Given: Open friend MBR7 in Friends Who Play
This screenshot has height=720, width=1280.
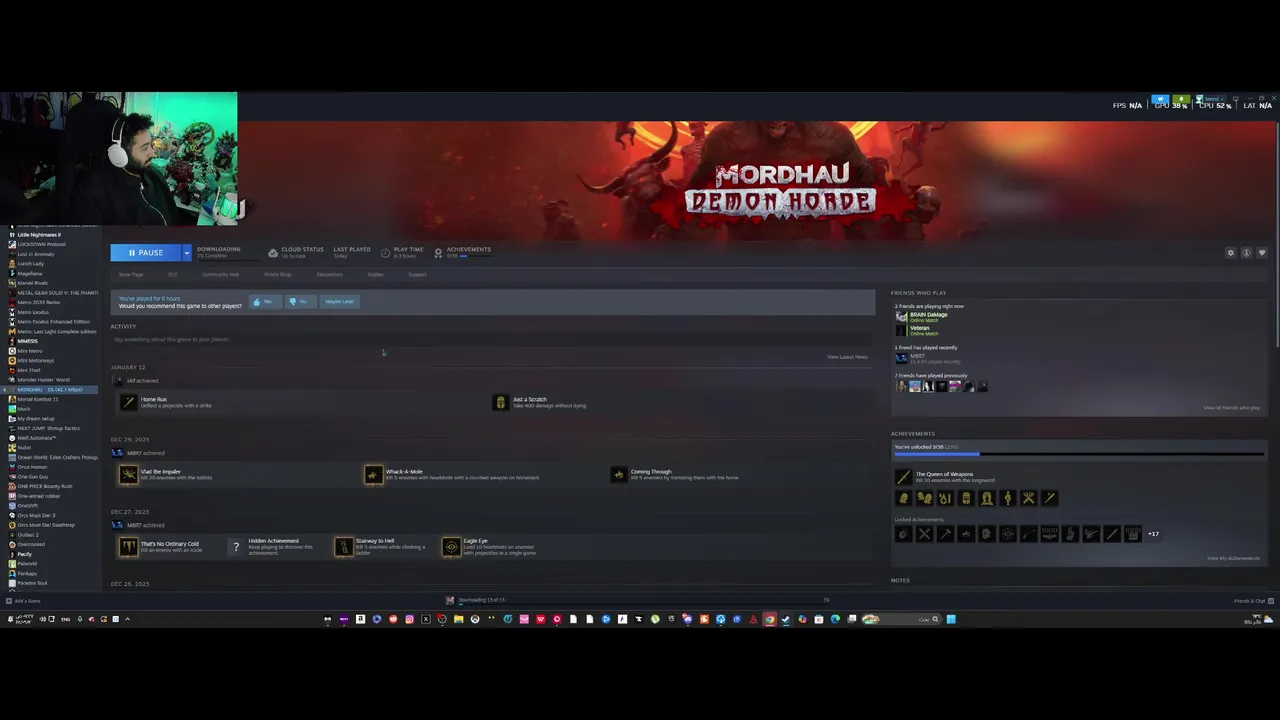Looking at the screenshot, I should point(918,357).
